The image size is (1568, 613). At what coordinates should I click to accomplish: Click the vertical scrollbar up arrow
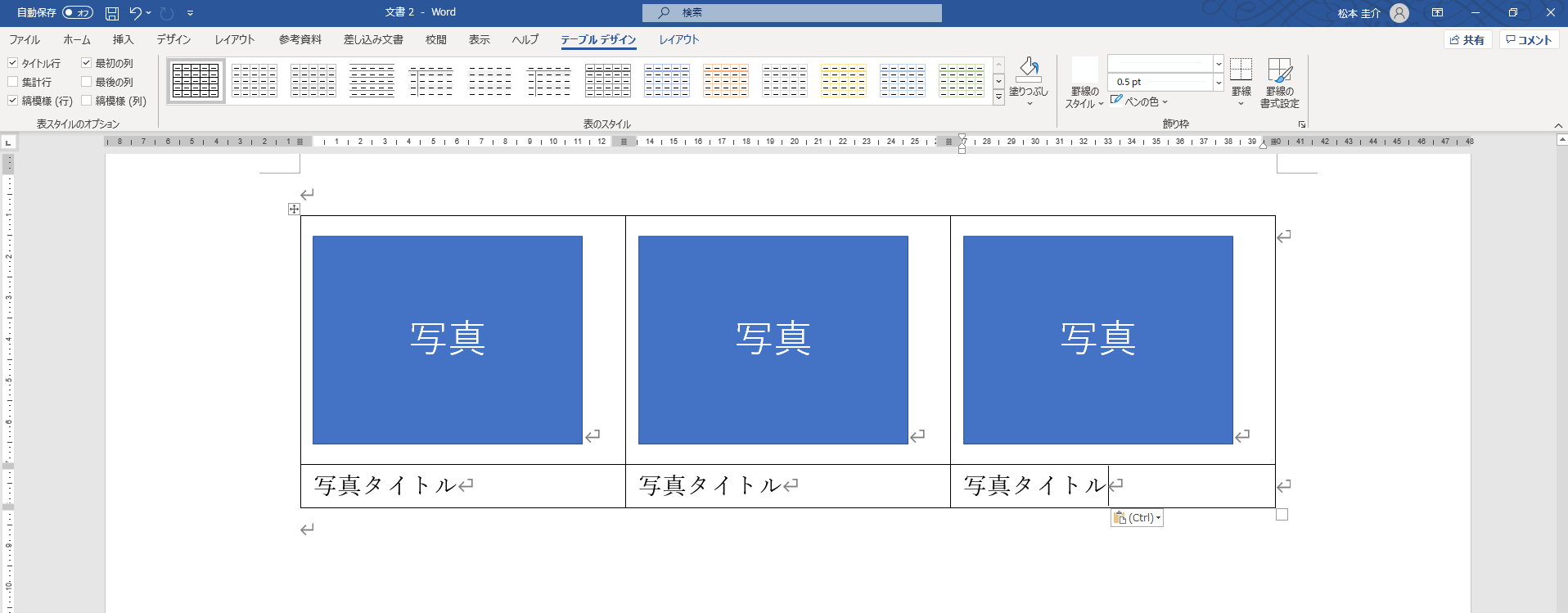pyautogui.click(x=1561, y=141)
